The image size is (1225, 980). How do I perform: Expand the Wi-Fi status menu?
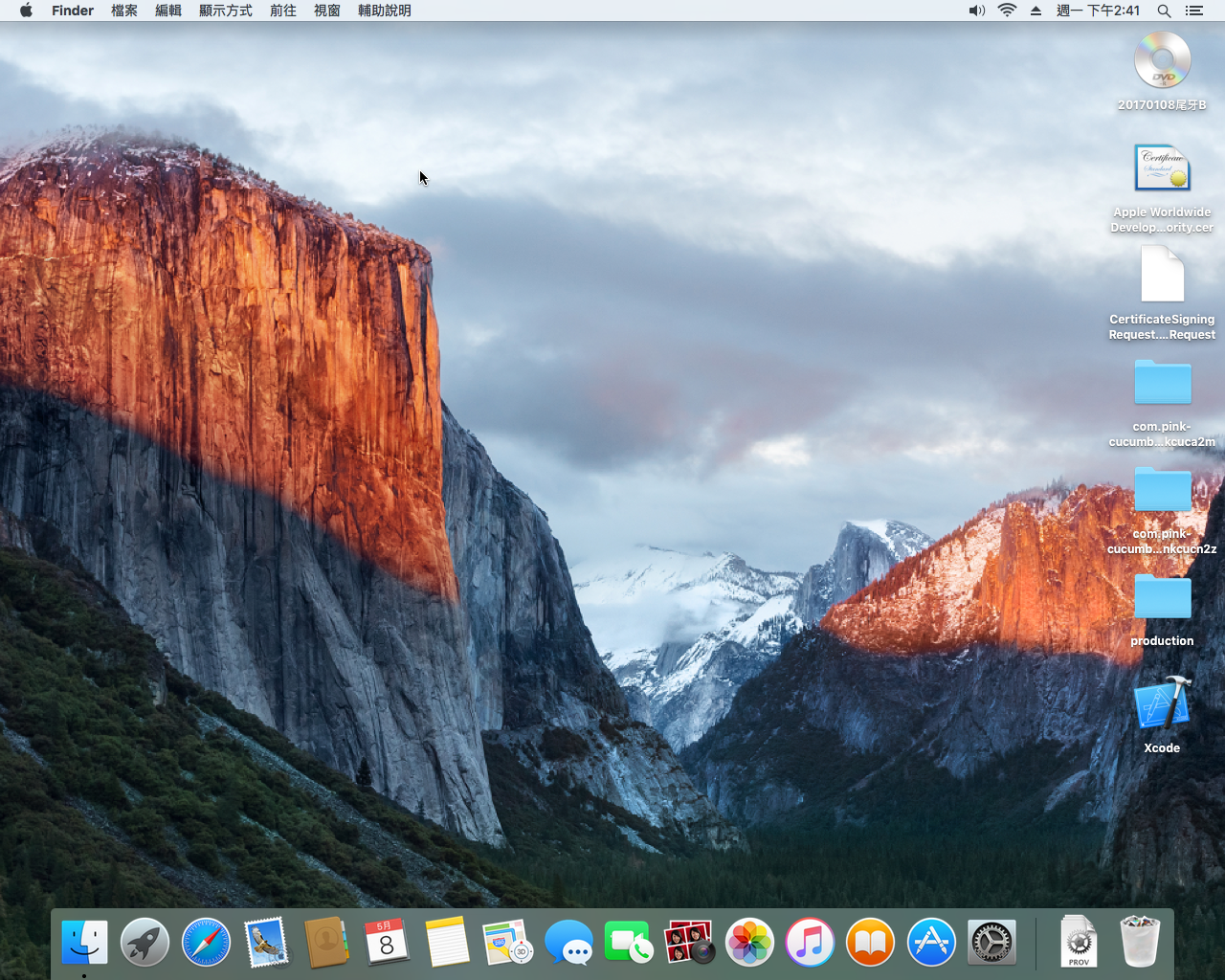coord(1007,11)
